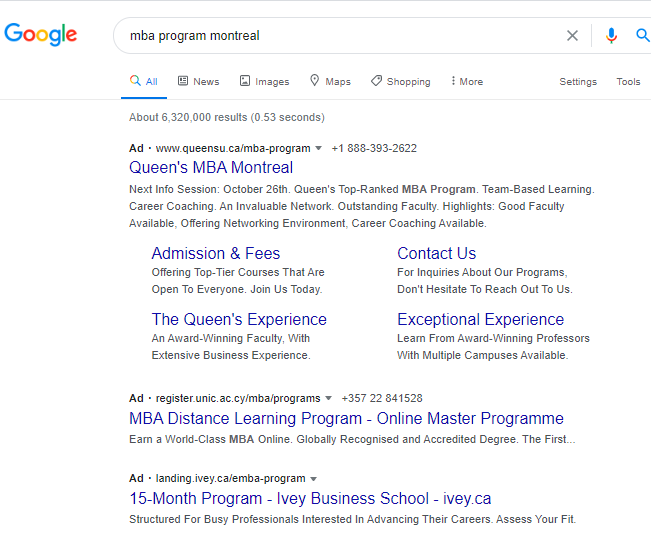The width and height of the screenshot is (651, 546).
Task: Open search Tools
Action: pyautogui.click(x=628, y=82)
